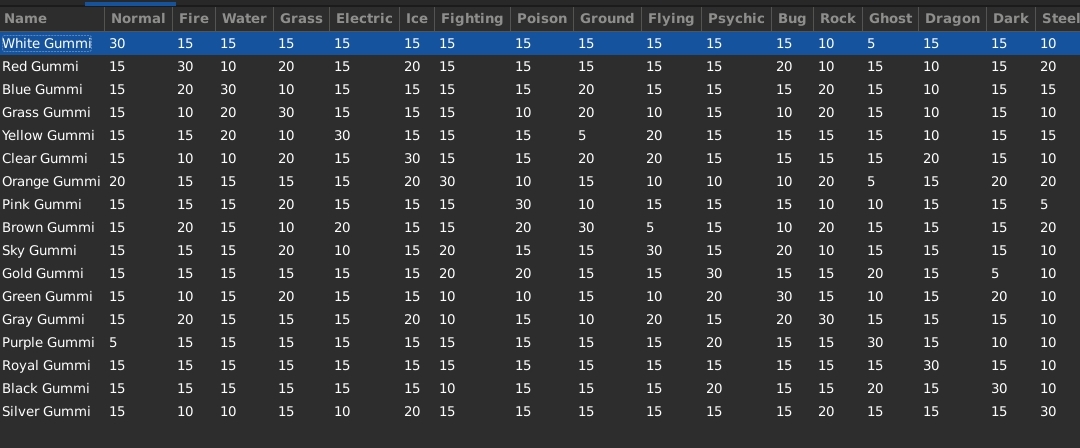Click the Silver Gummi name cell
This screenshot has width=1080, height=448.
pos(46,411)
